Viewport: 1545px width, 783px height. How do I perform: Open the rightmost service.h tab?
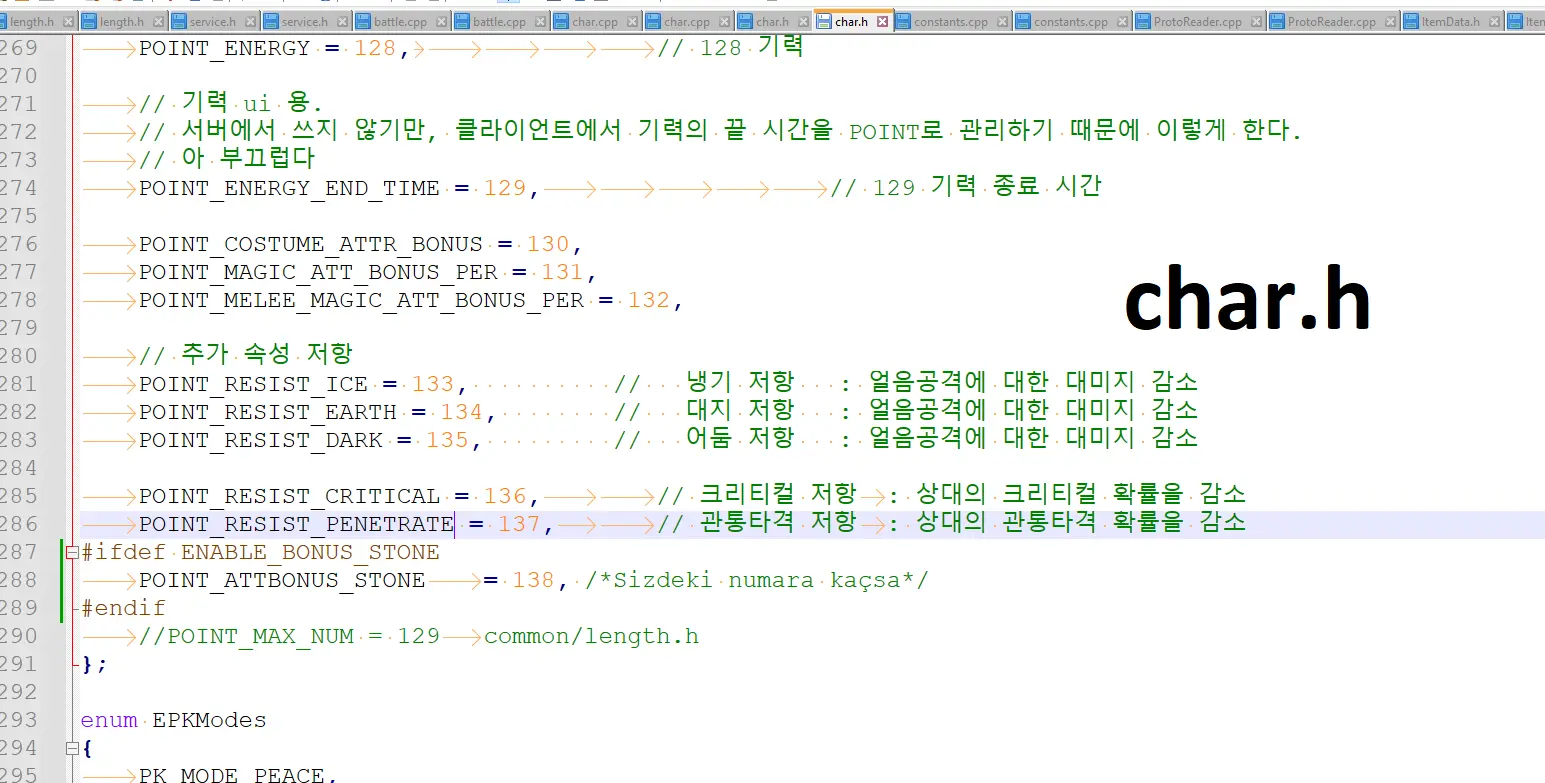(x=304, y=21)
